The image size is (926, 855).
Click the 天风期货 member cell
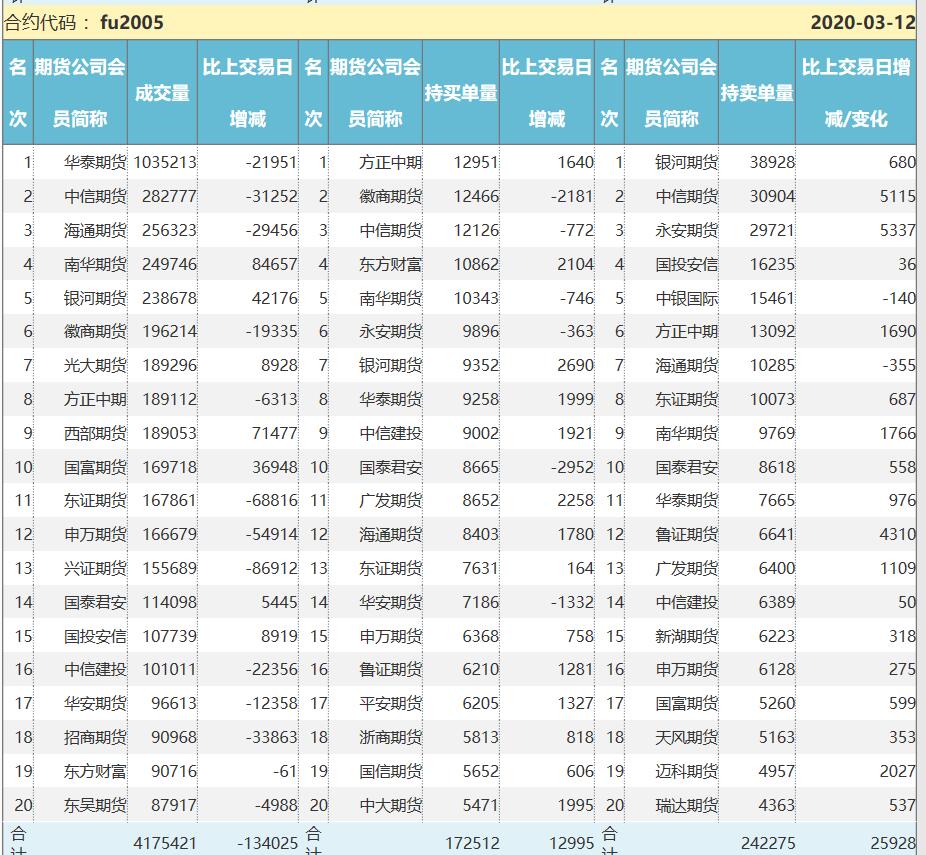click(686, 737)
